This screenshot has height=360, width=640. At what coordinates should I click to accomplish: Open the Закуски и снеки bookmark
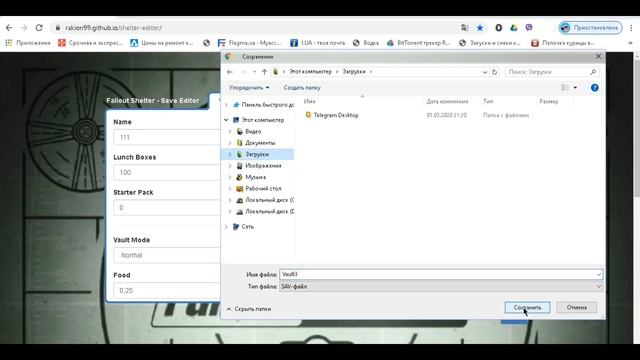(489, 43)
